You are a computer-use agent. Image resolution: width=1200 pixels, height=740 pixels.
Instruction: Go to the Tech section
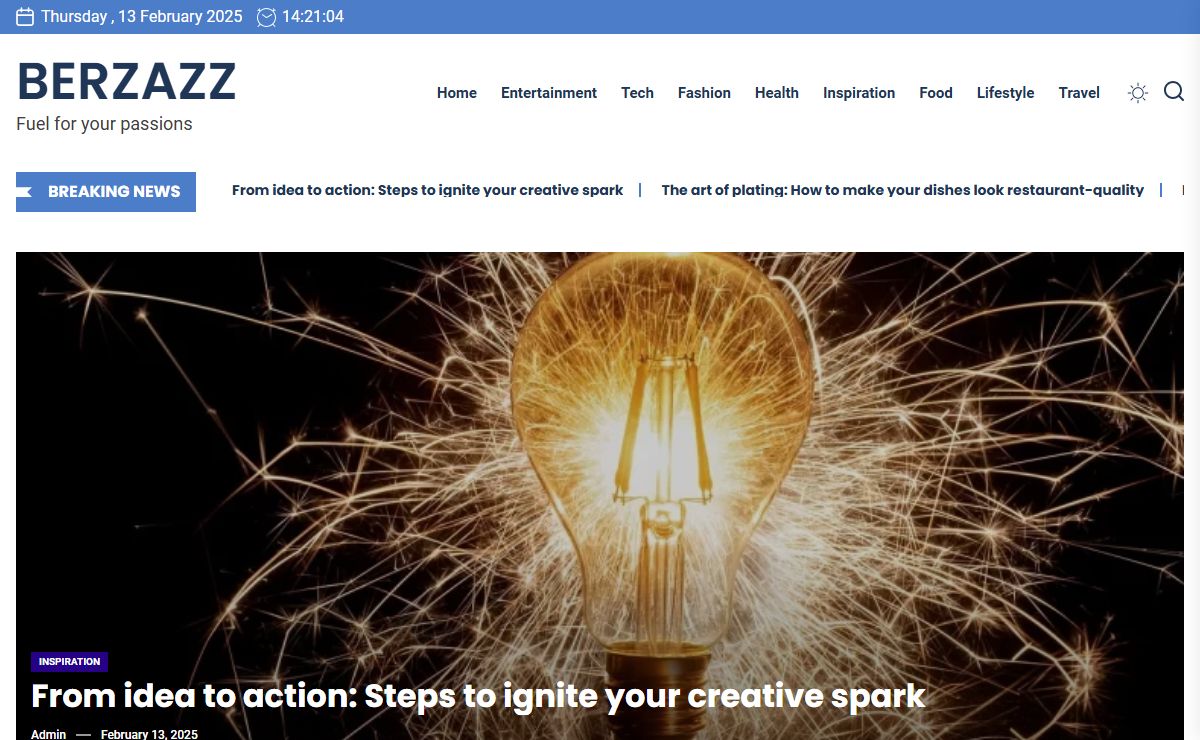pos(637,93)
